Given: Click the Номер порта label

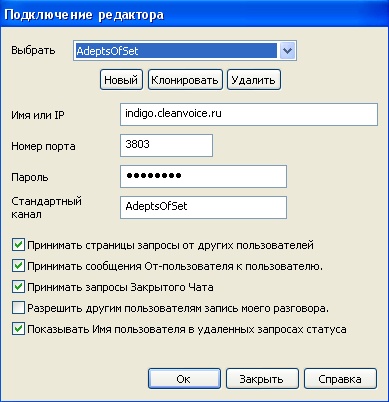Looking at the screenshot, I should (43, 146).
